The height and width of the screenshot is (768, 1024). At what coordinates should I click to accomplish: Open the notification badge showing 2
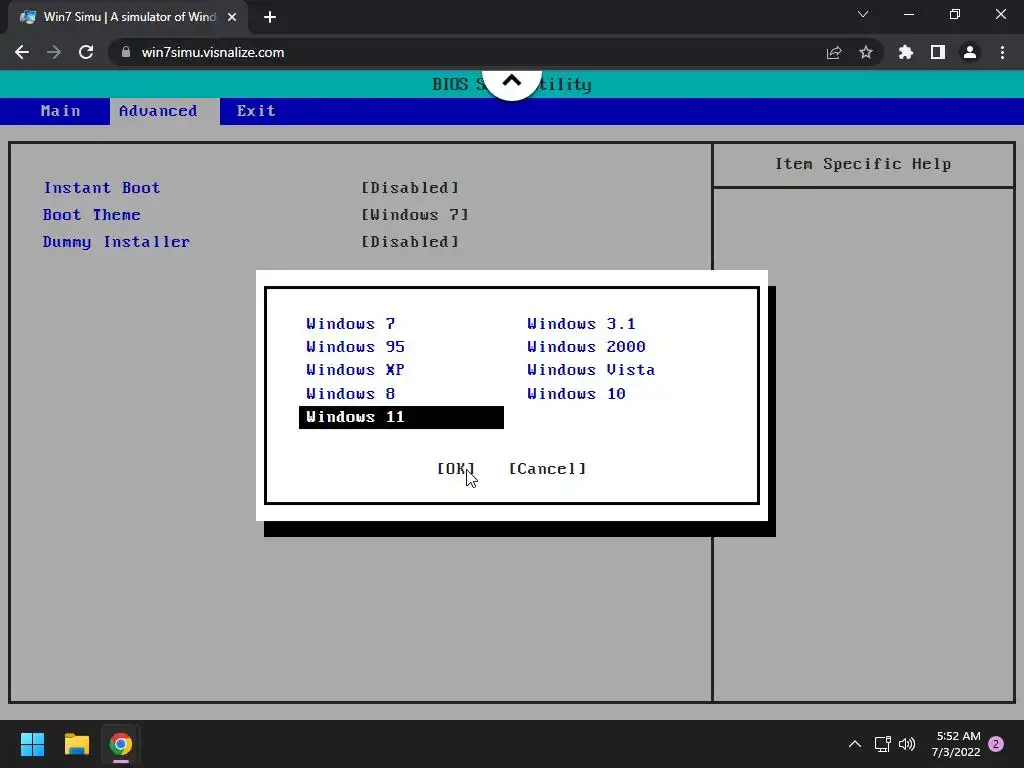(996, 744)
